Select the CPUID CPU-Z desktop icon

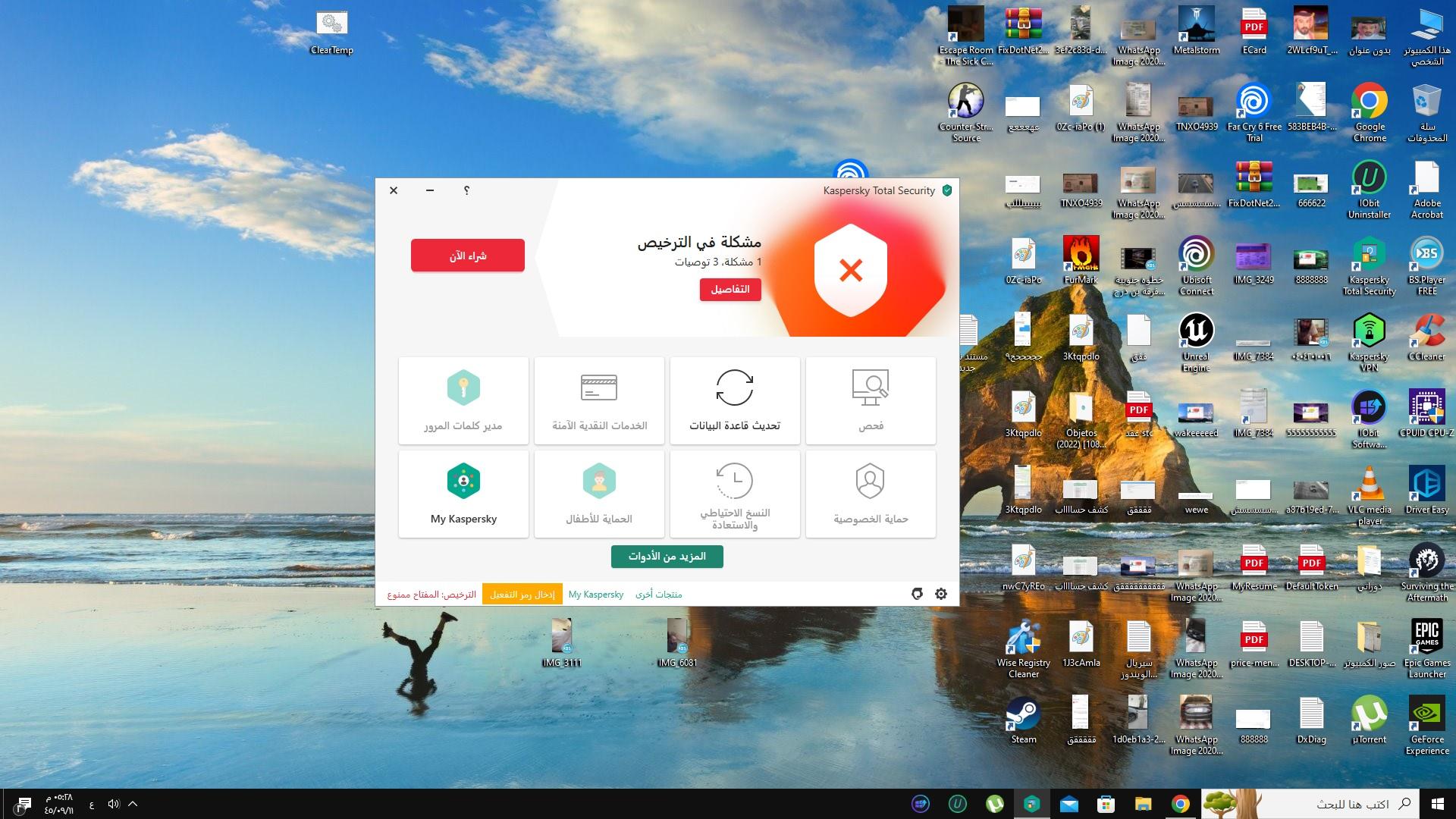tap(1427, 413)
